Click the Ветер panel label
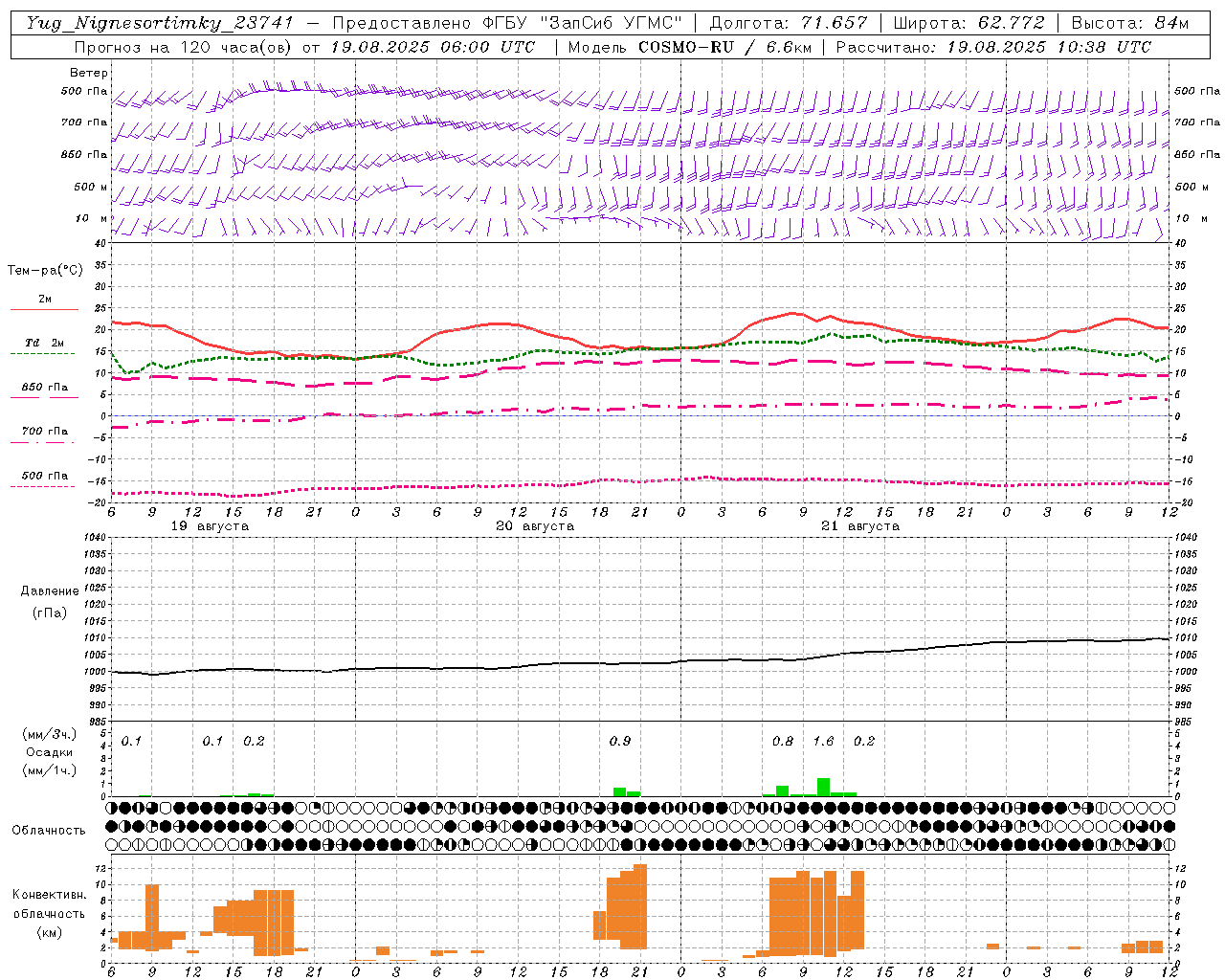 (x=88, y=73)
